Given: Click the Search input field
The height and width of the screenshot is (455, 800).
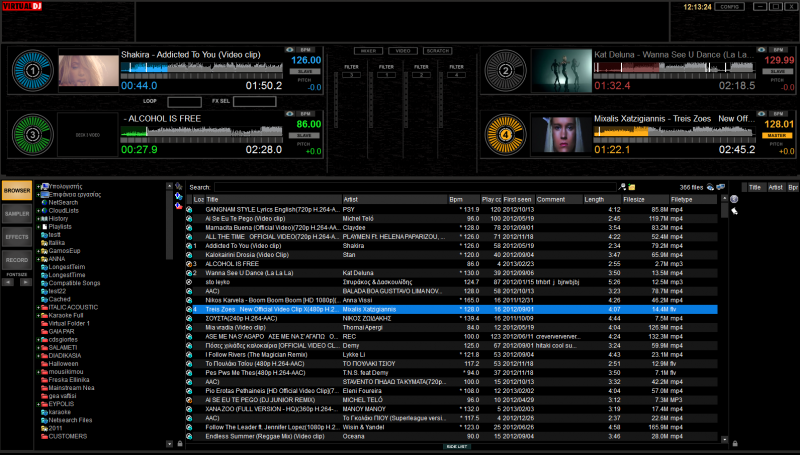Looking at the screenshot, I should click(x=415, y=187).
